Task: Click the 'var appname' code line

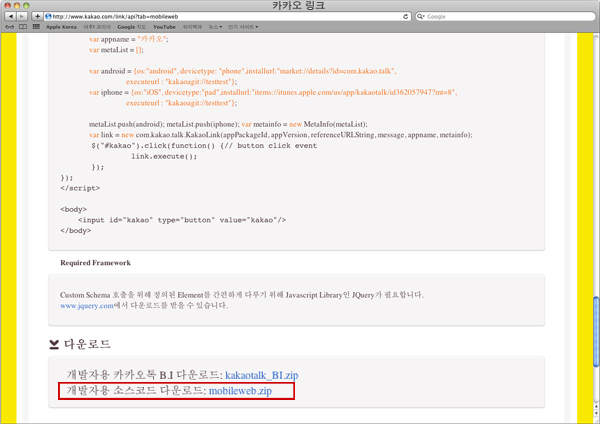Action: click(x=129, y=39)
